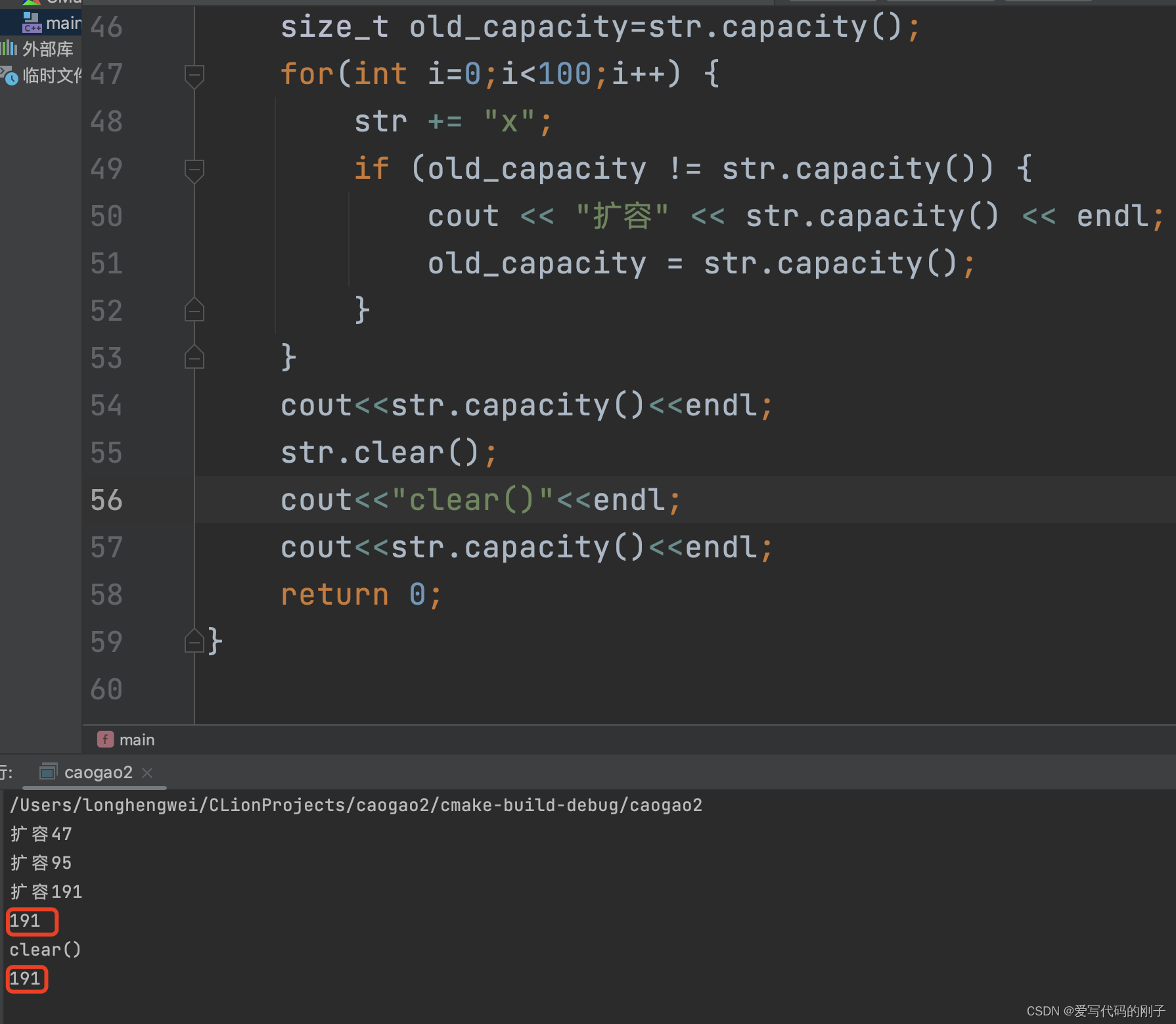Click line number 60 in the gutter
Screen dimensions: 1176x1024
[106, 689]
